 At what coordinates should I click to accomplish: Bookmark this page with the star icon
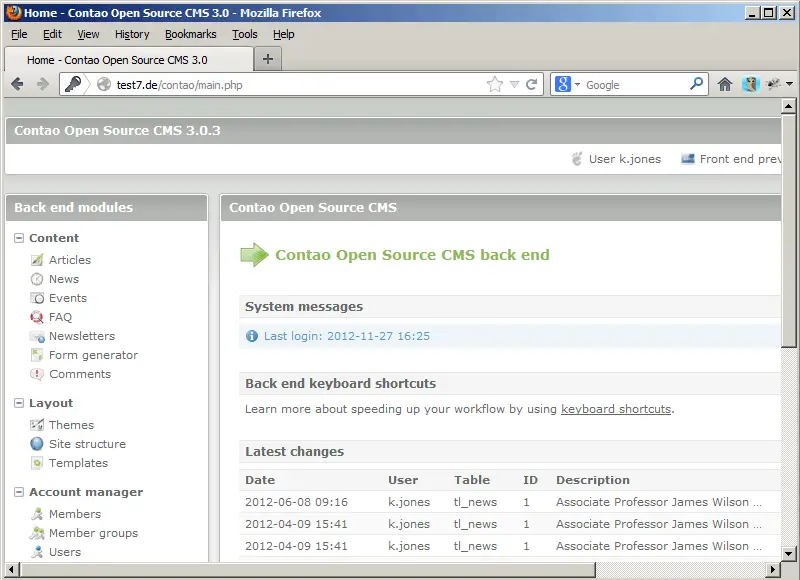pyautogui.click(x=494, y=84)
